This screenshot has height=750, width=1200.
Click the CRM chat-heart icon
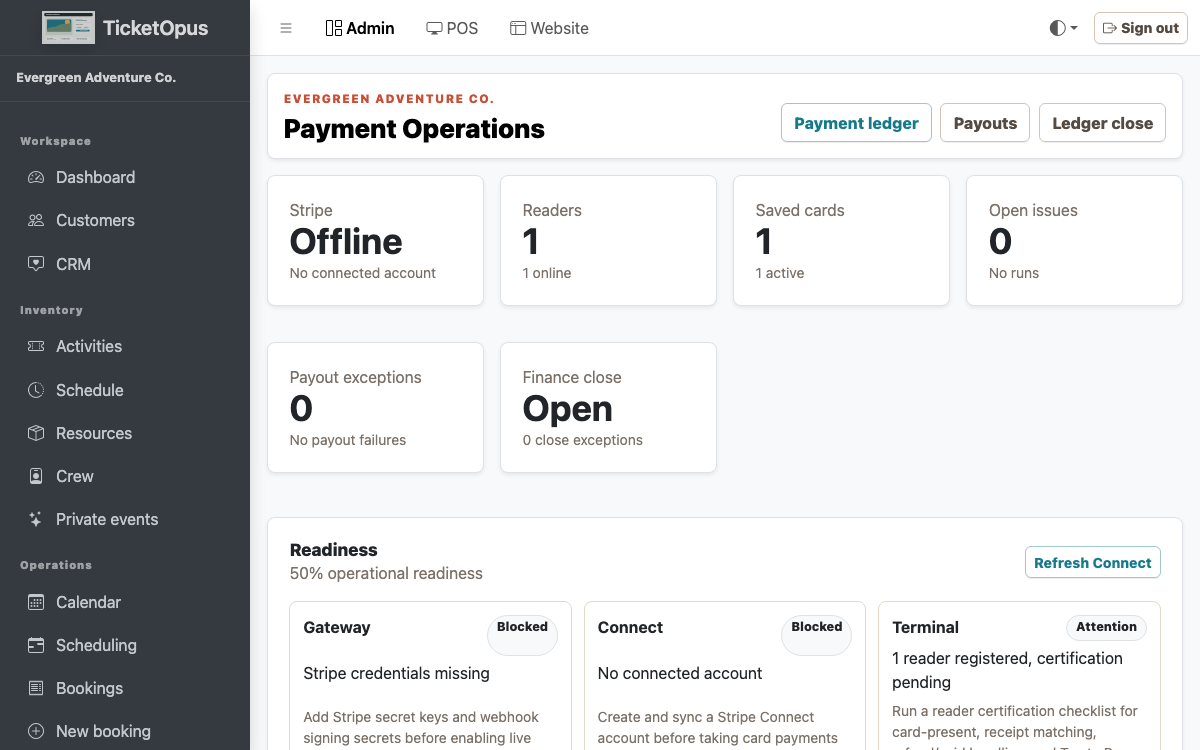pos(36,264)
